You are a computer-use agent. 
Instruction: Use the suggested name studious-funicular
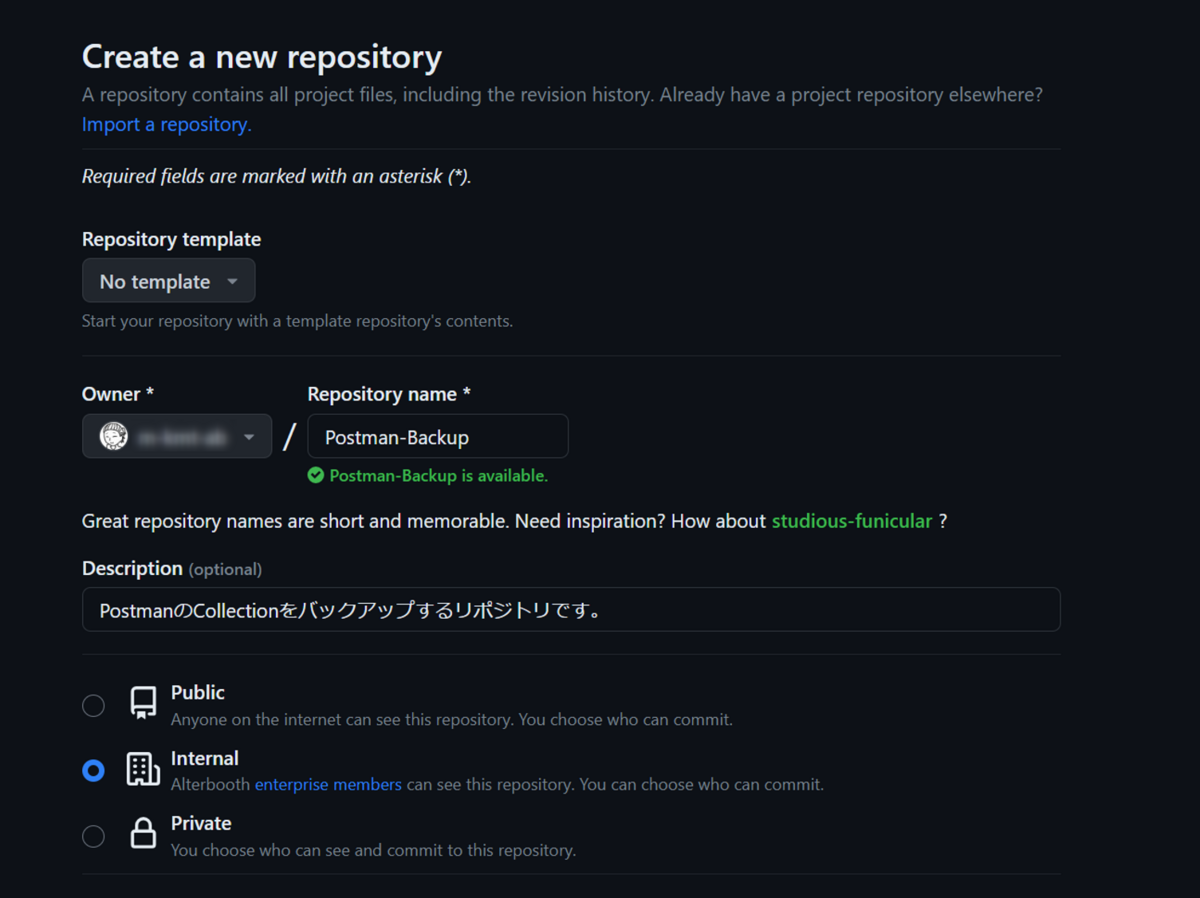pyautogui.click(x=852, y=521)
